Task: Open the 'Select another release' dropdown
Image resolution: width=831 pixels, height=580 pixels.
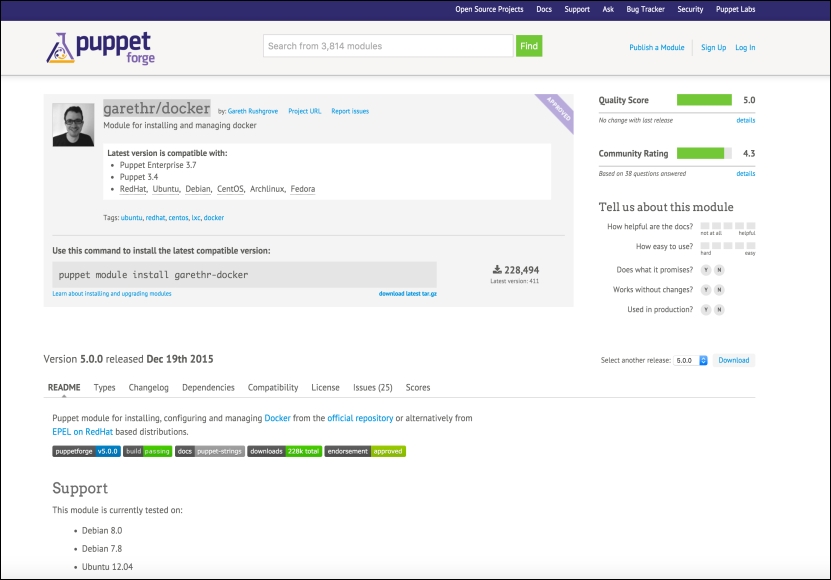Action: [x=690, y=360]
